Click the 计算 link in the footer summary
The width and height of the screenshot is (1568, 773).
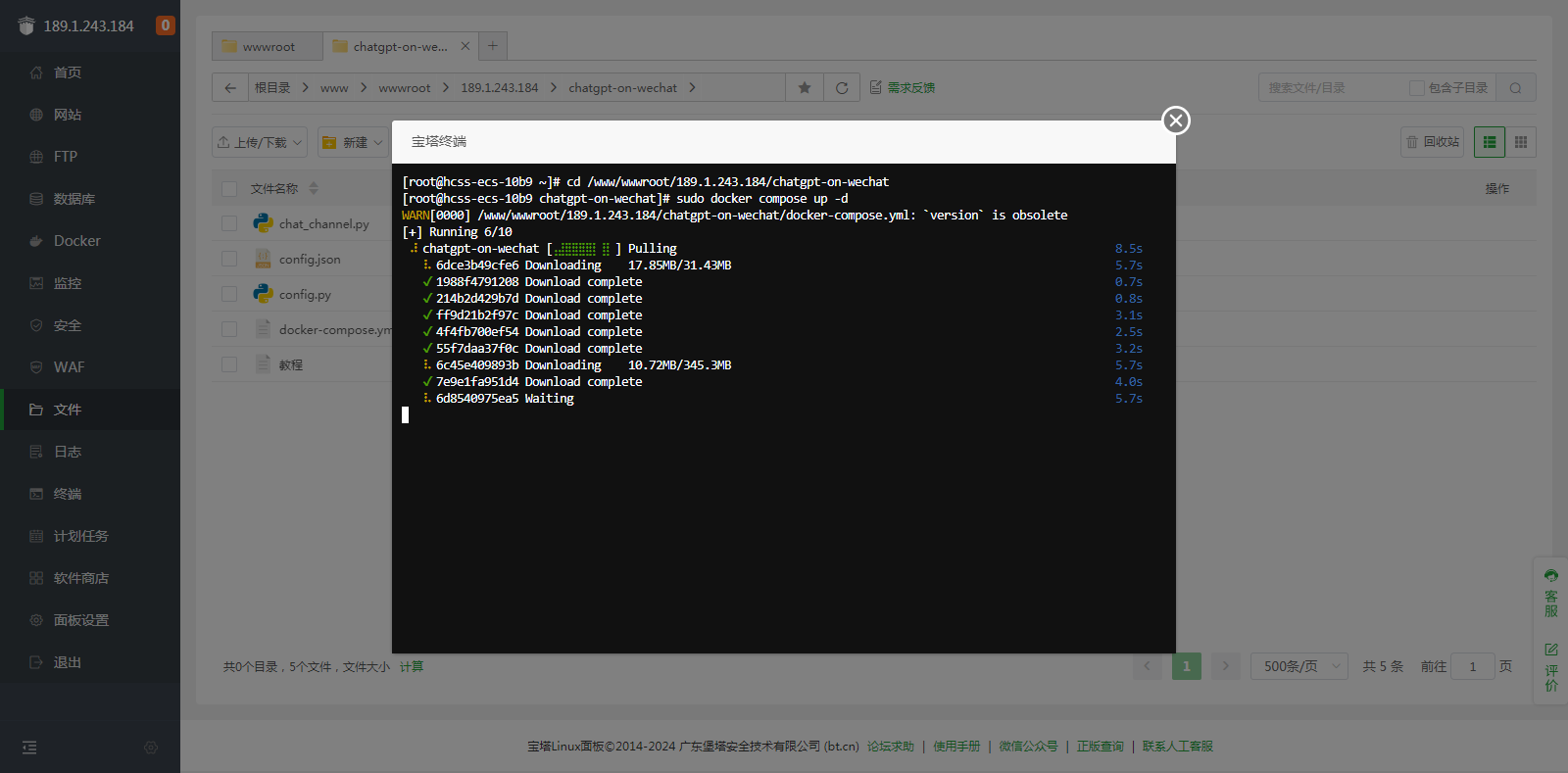click(x=412, y=667)
